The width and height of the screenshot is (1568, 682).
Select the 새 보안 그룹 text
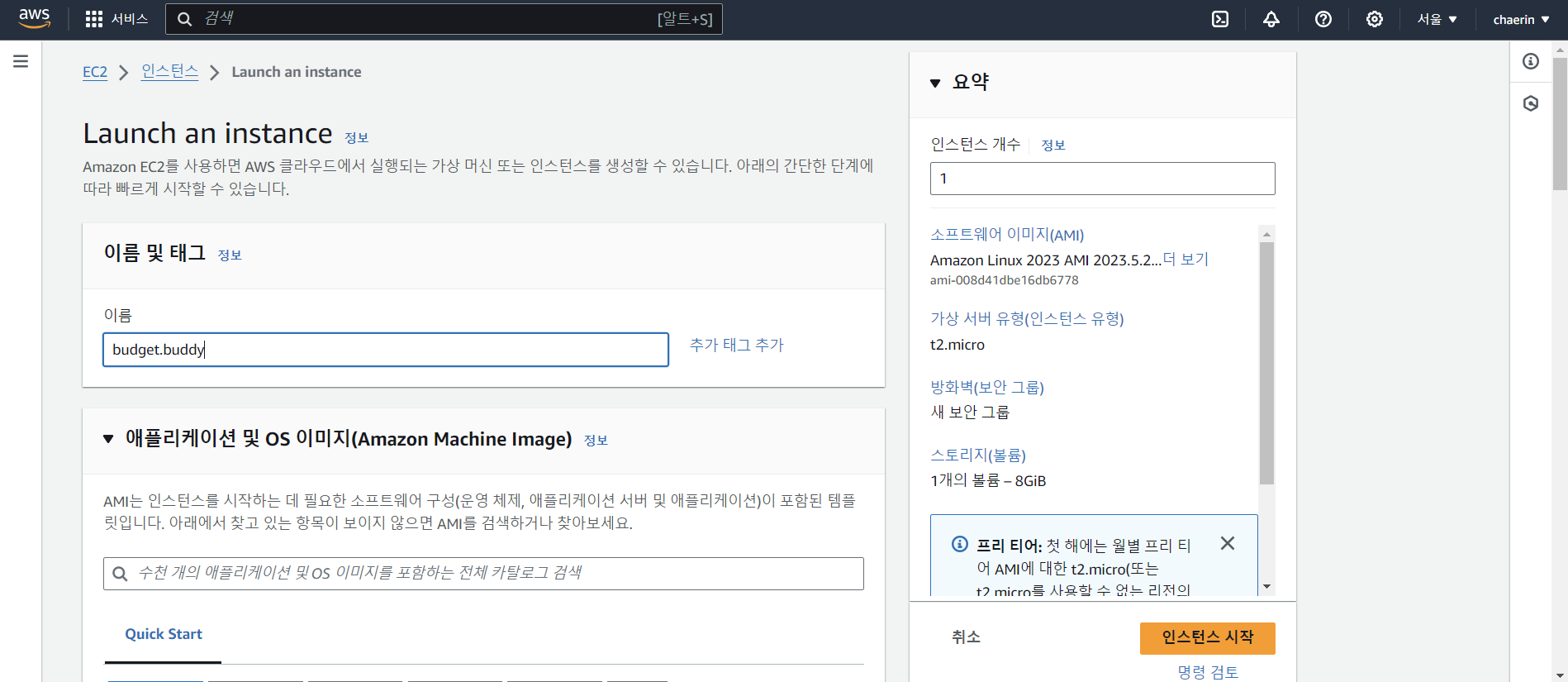click(970, 413)
